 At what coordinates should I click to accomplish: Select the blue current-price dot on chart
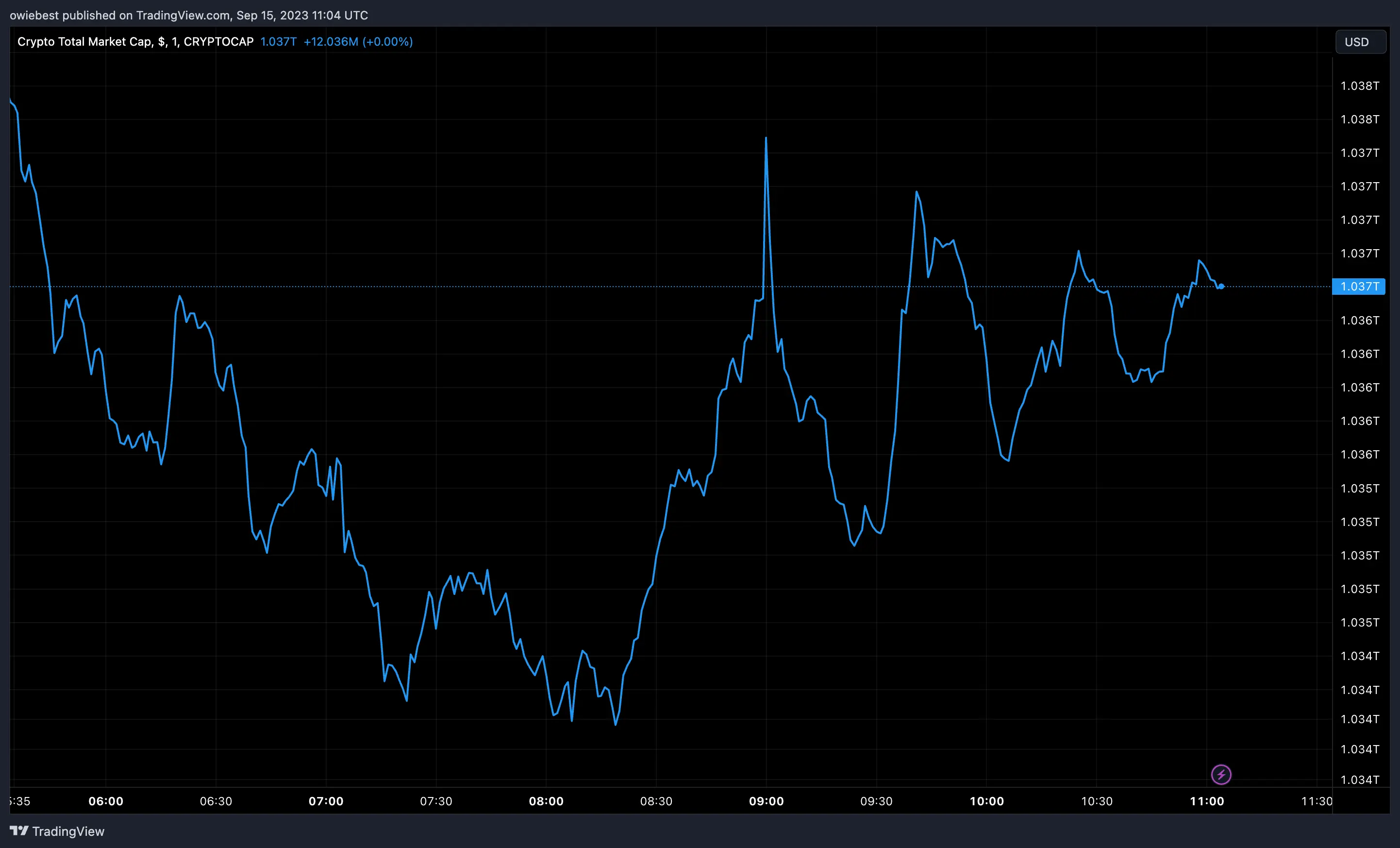point(1220,287)
